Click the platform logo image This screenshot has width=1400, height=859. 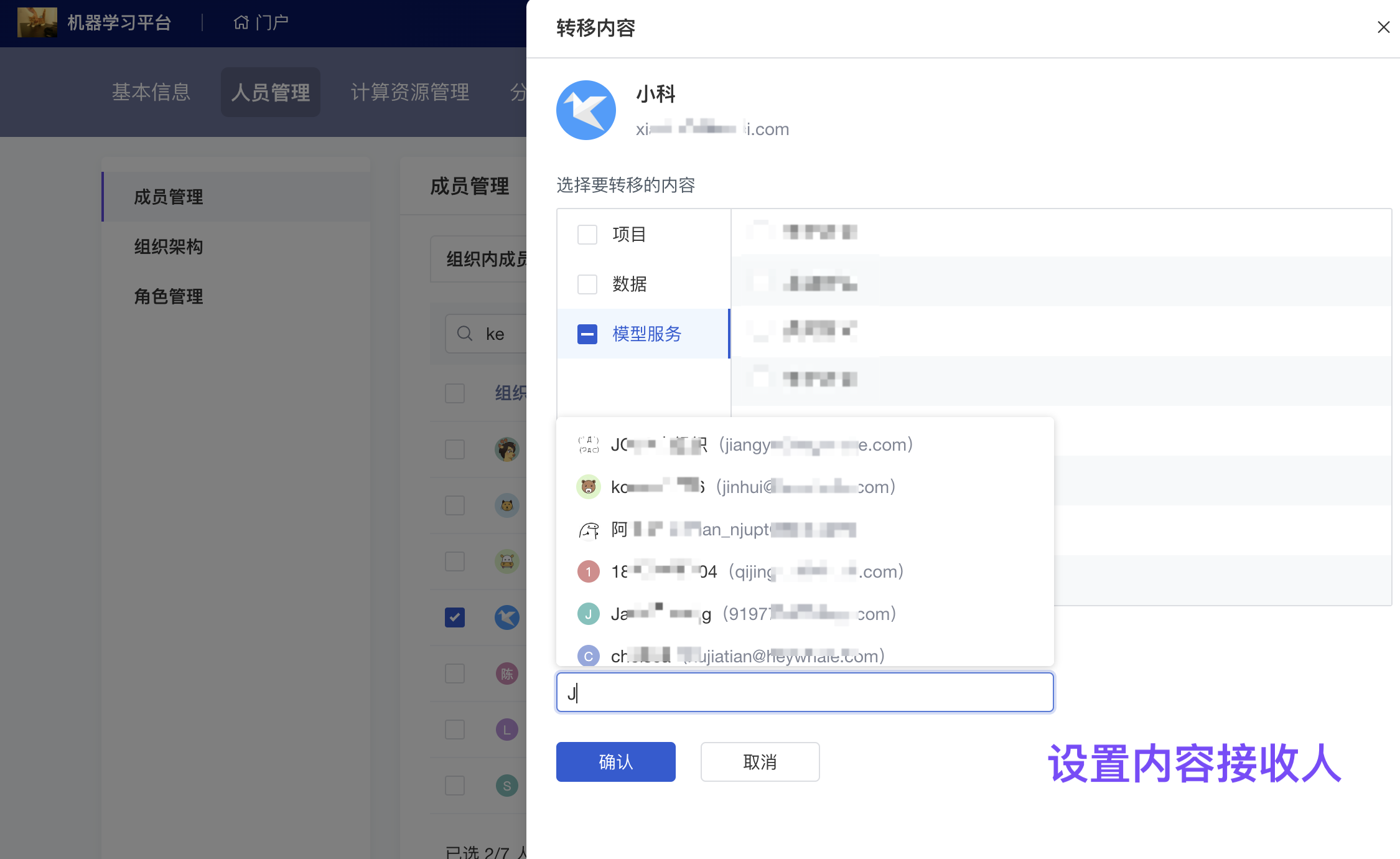(37, 22)
